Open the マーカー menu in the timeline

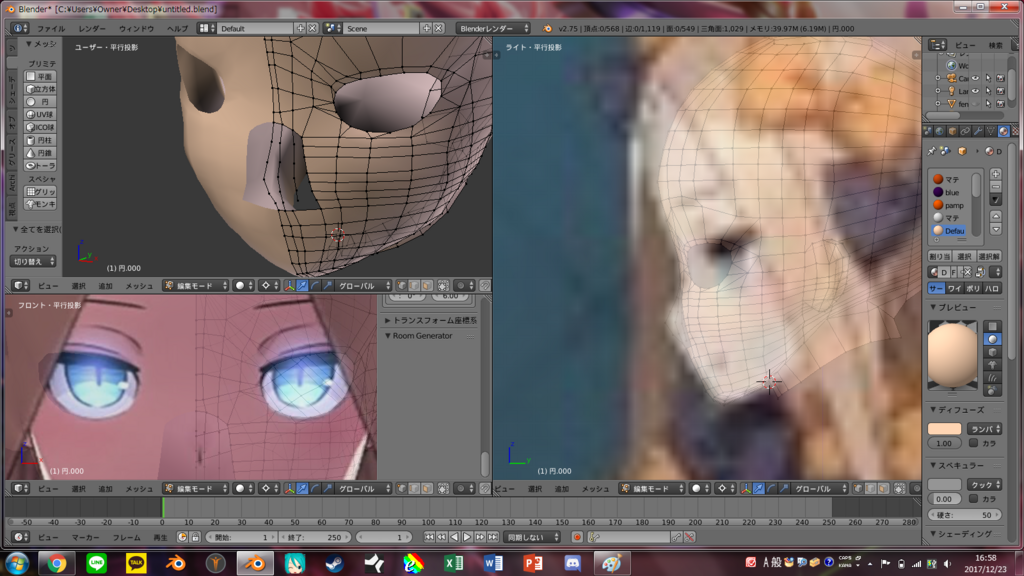pyautogui.click(x=86, y=537)
